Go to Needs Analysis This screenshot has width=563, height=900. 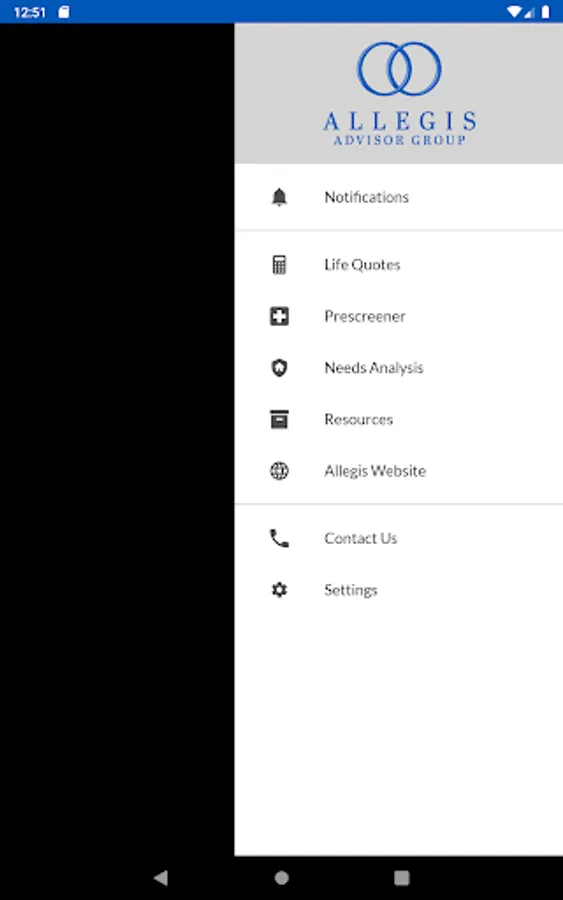coord(398,367)
